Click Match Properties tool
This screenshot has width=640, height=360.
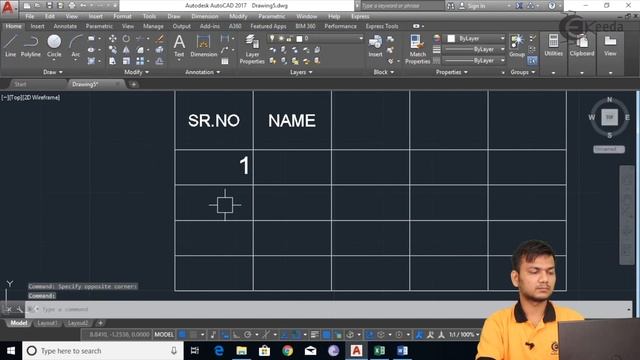tap(417, 49)
